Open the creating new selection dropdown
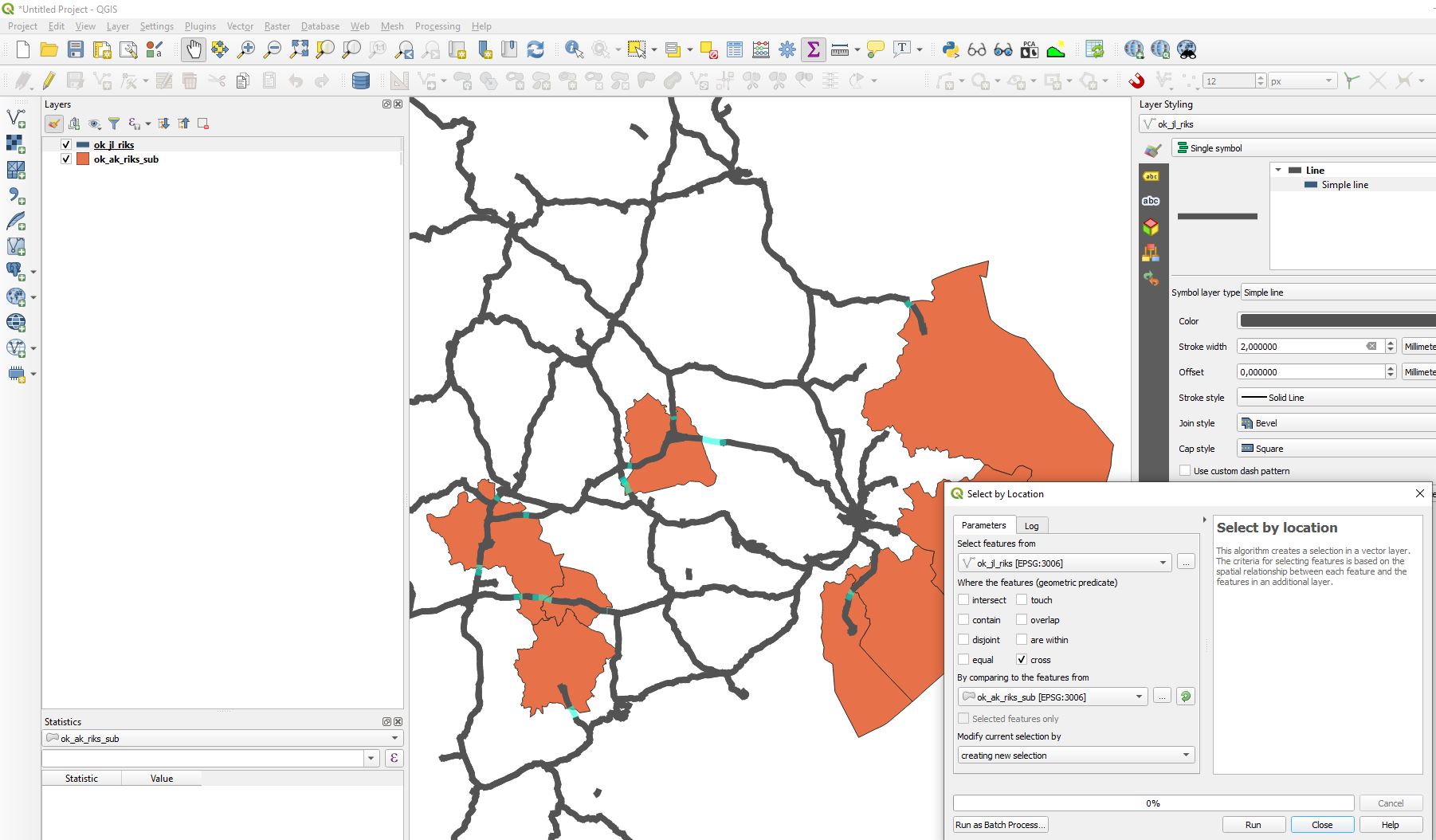This screenshot has width=1436, height=840. pos(1076,755)
